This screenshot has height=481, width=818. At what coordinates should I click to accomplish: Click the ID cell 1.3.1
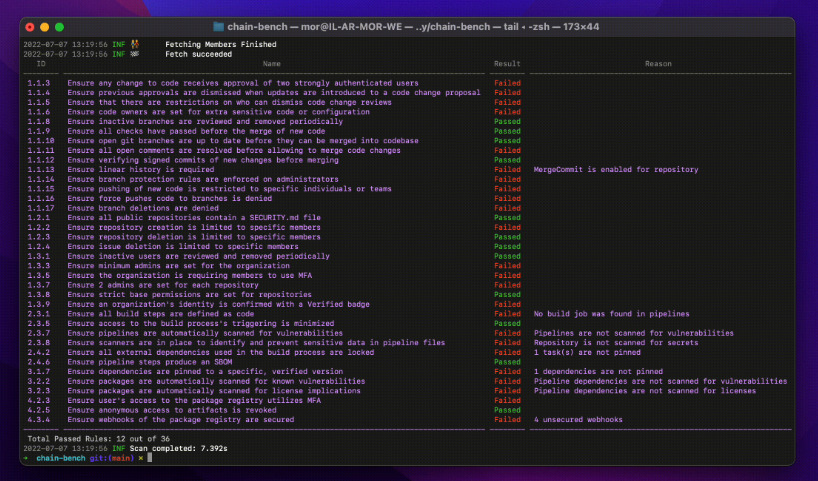click(39, 256)
